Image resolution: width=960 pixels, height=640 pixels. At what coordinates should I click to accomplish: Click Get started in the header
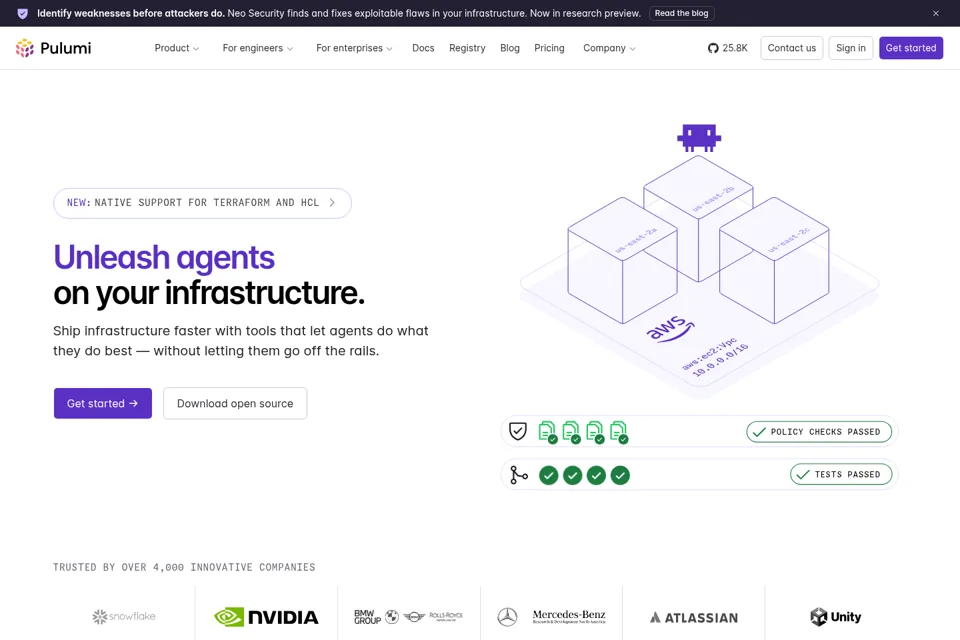click(911, 48)
